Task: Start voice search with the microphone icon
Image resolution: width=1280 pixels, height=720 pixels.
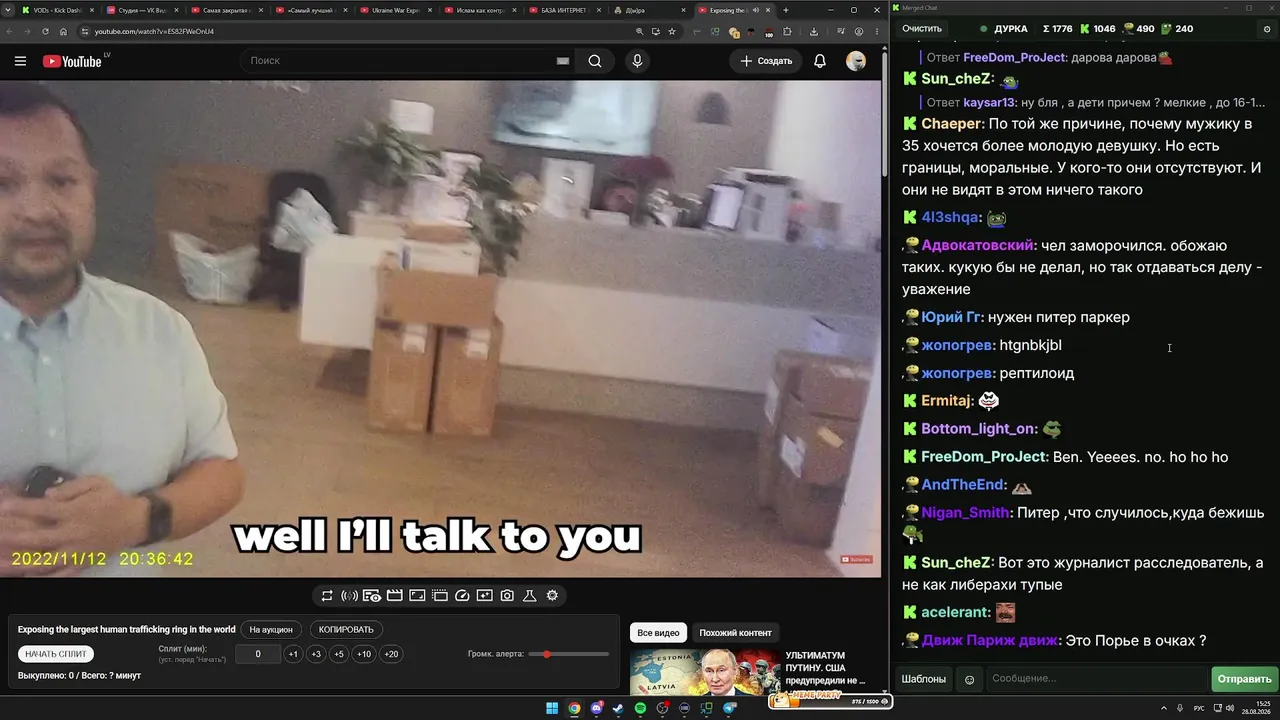Action: click(637, 61)
